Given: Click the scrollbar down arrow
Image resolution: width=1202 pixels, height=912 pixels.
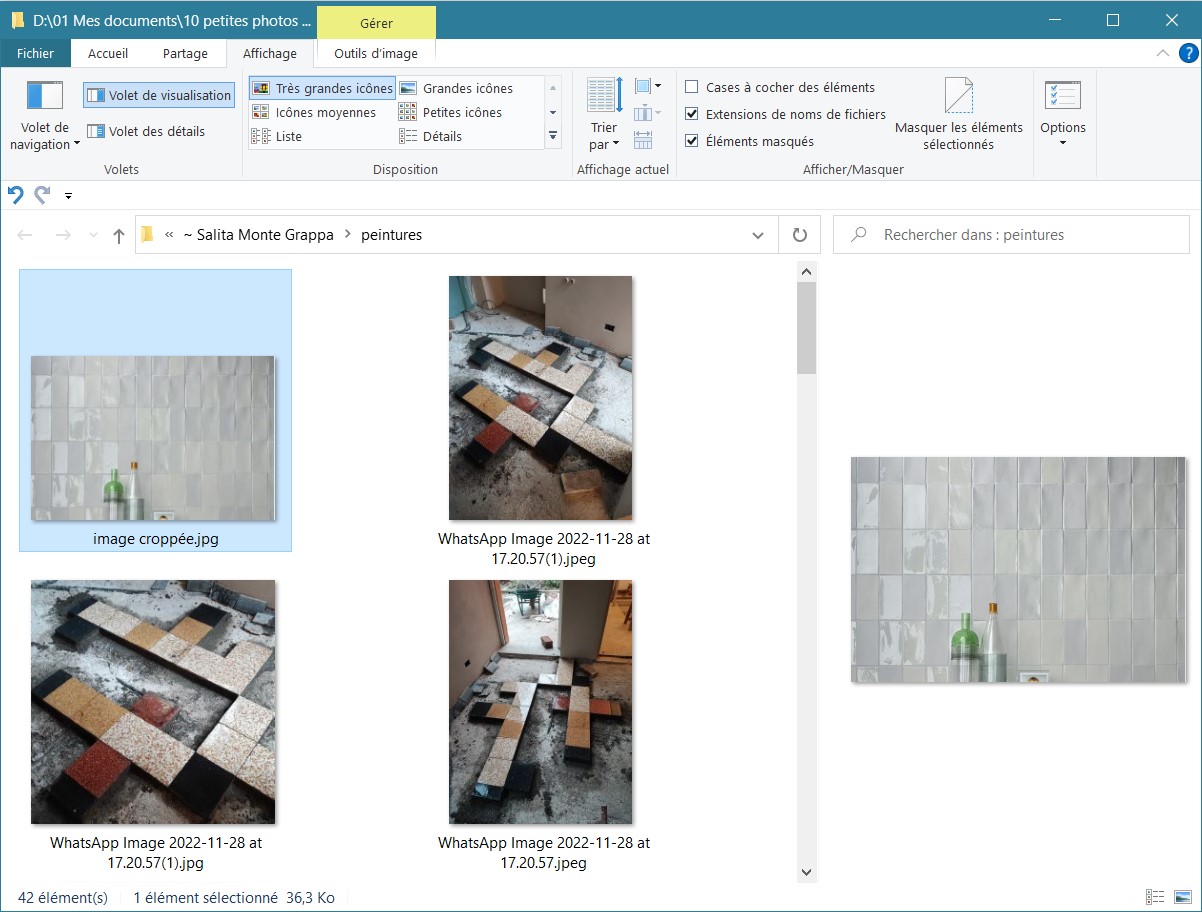Looking at the screenshot, I should pos(807,873).
